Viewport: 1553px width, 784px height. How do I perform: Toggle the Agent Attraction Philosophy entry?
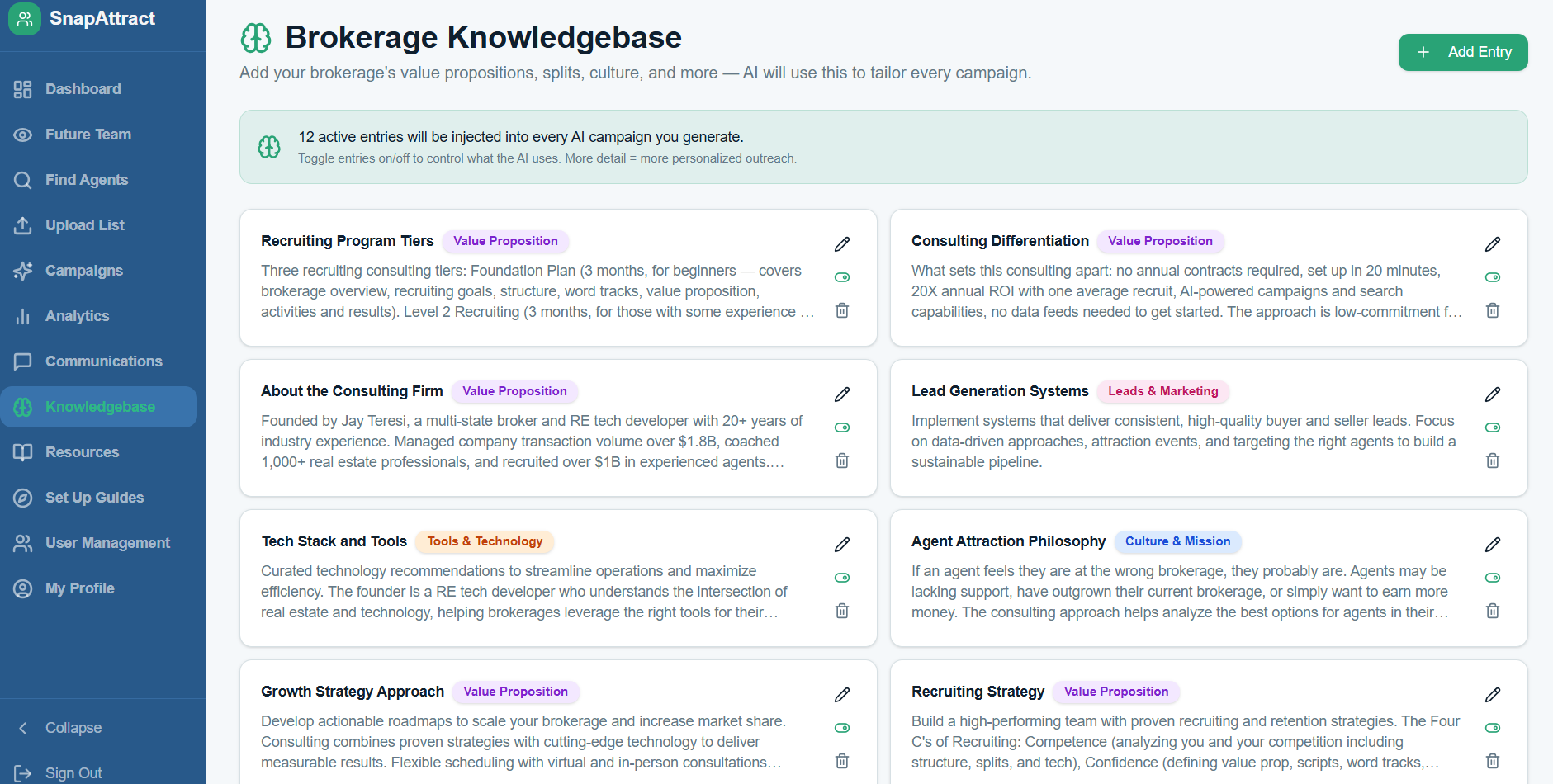coord(1493,578)
